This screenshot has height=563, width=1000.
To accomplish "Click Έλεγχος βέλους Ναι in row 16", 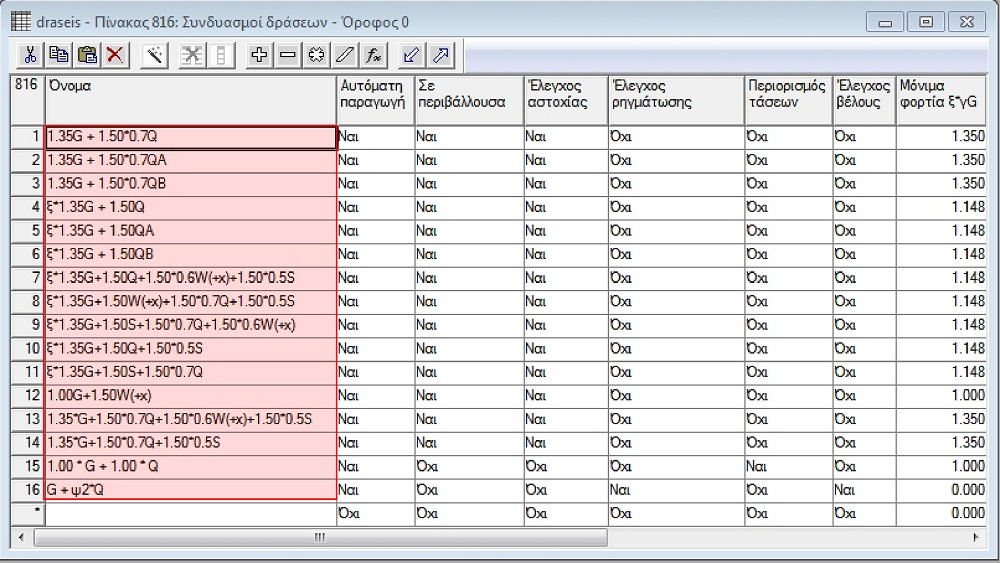I will (x=864, y=490).
